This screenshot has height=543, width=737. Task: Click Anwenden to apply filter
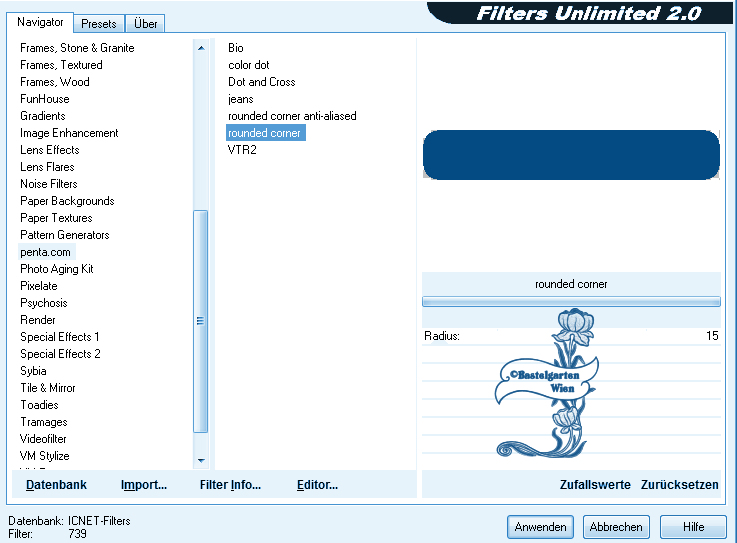click(540, 527)
